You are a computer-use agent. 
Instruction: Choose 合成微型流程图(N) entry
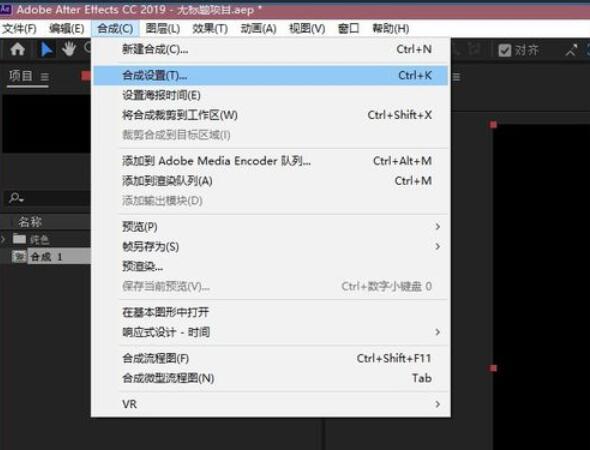pyautogui.click(x=271, y=378)
